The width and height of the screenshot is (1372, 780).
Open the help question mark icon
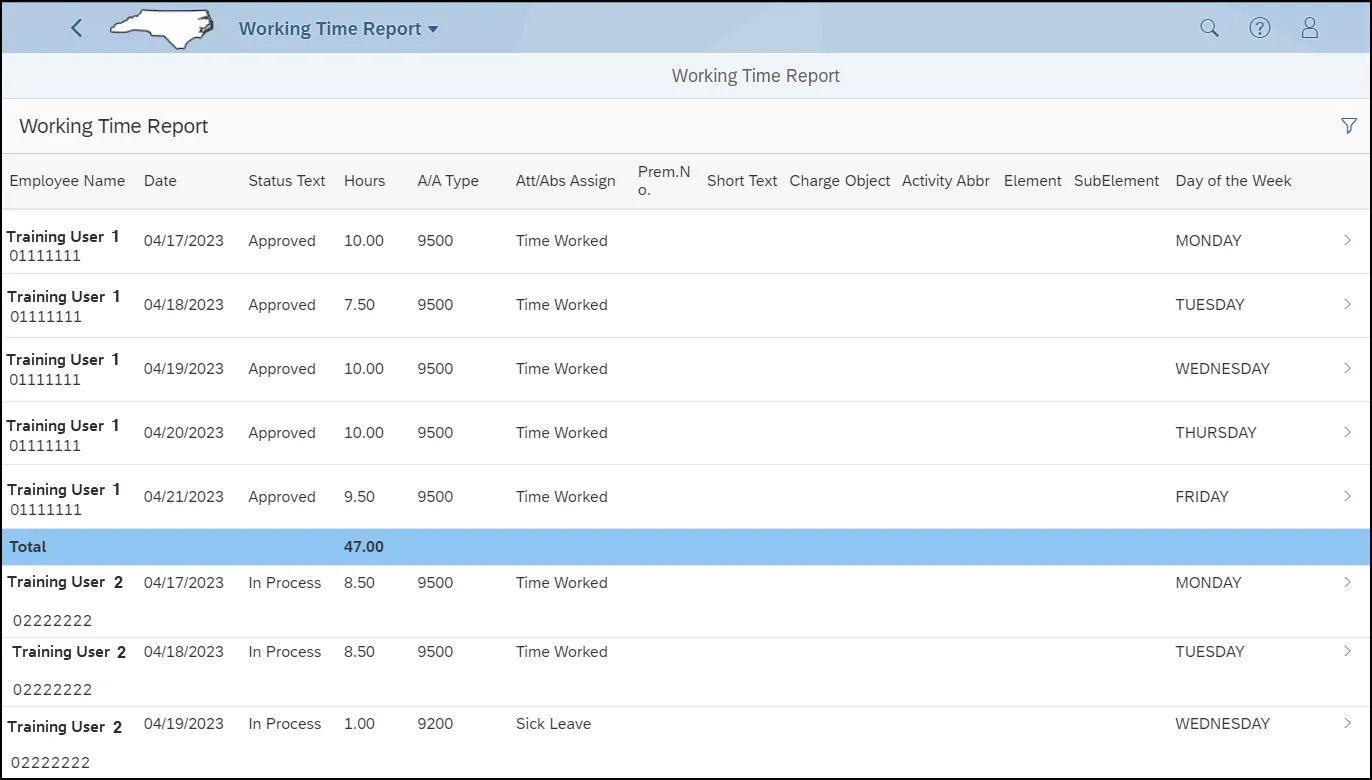(1259, 28)
